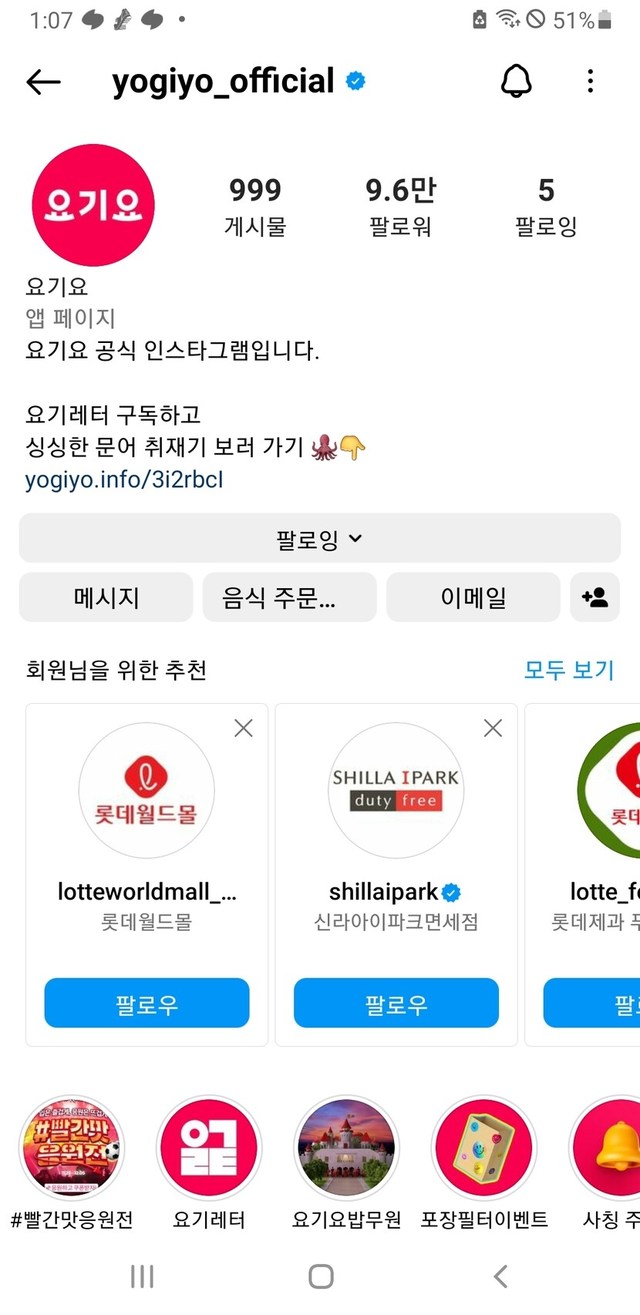Tap the 이메일 button
This screenshot has width=640, height=1315.
click(x=473, y=597)
